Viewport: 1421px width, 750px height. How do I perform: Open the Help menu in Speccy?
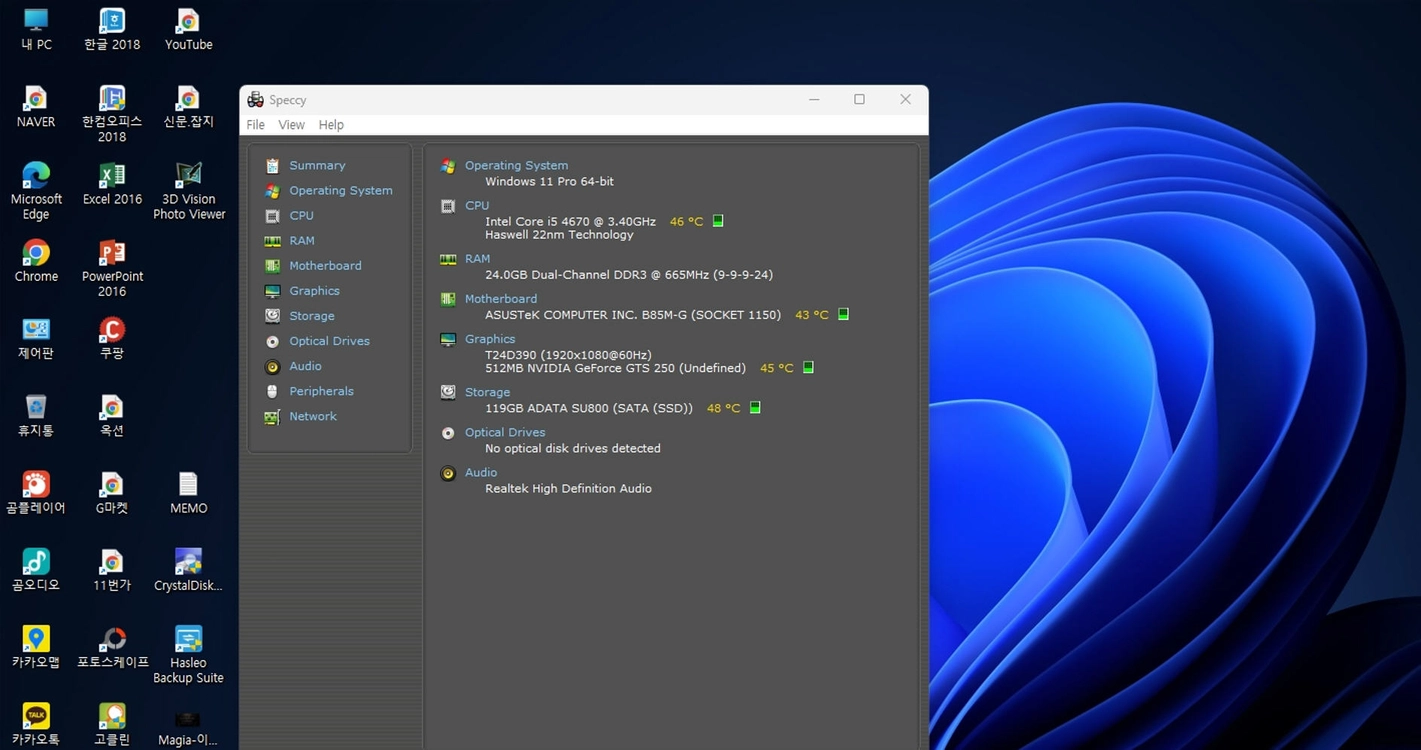click(x=331, y=125)
